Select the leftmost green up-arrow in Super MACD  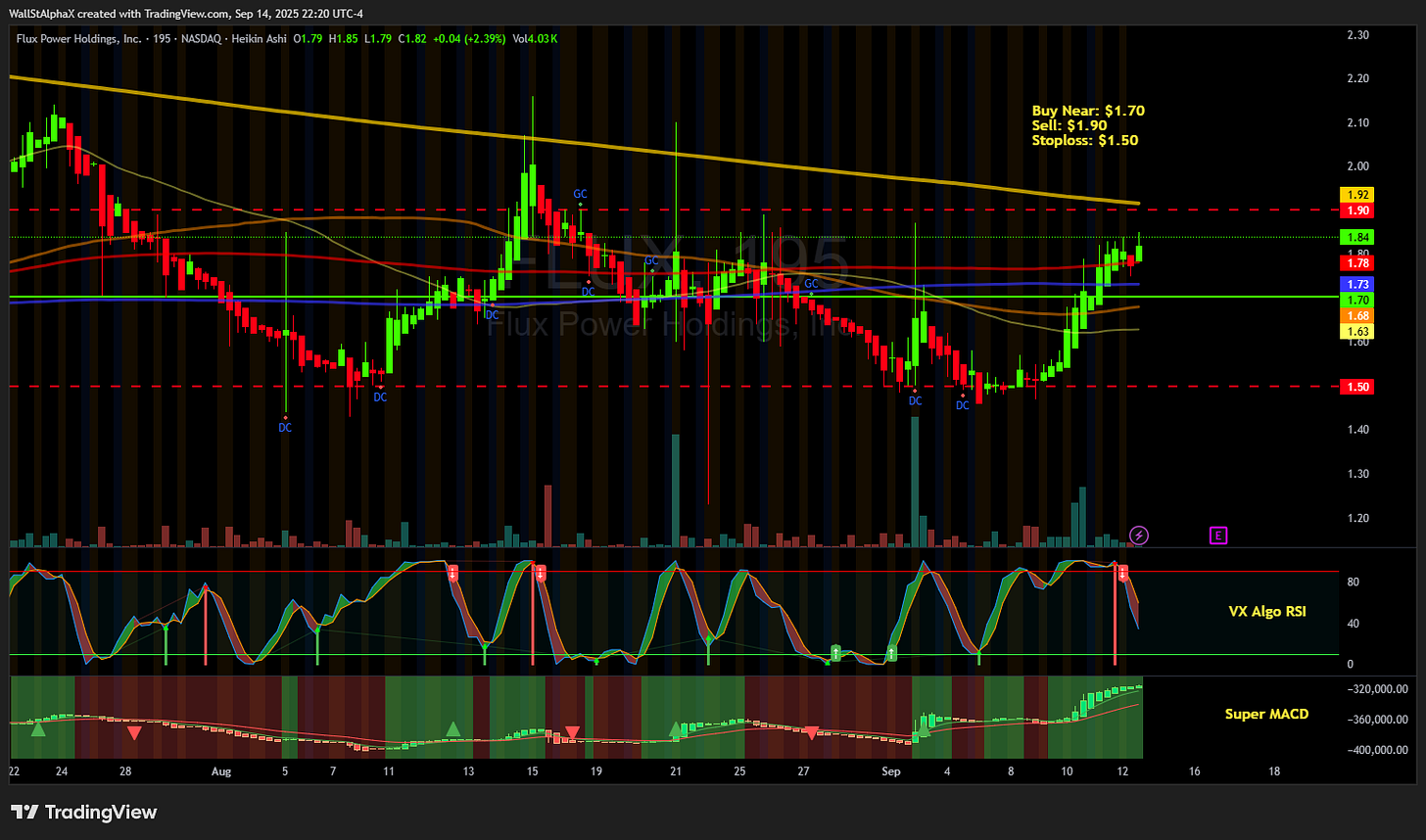(37, 728)
